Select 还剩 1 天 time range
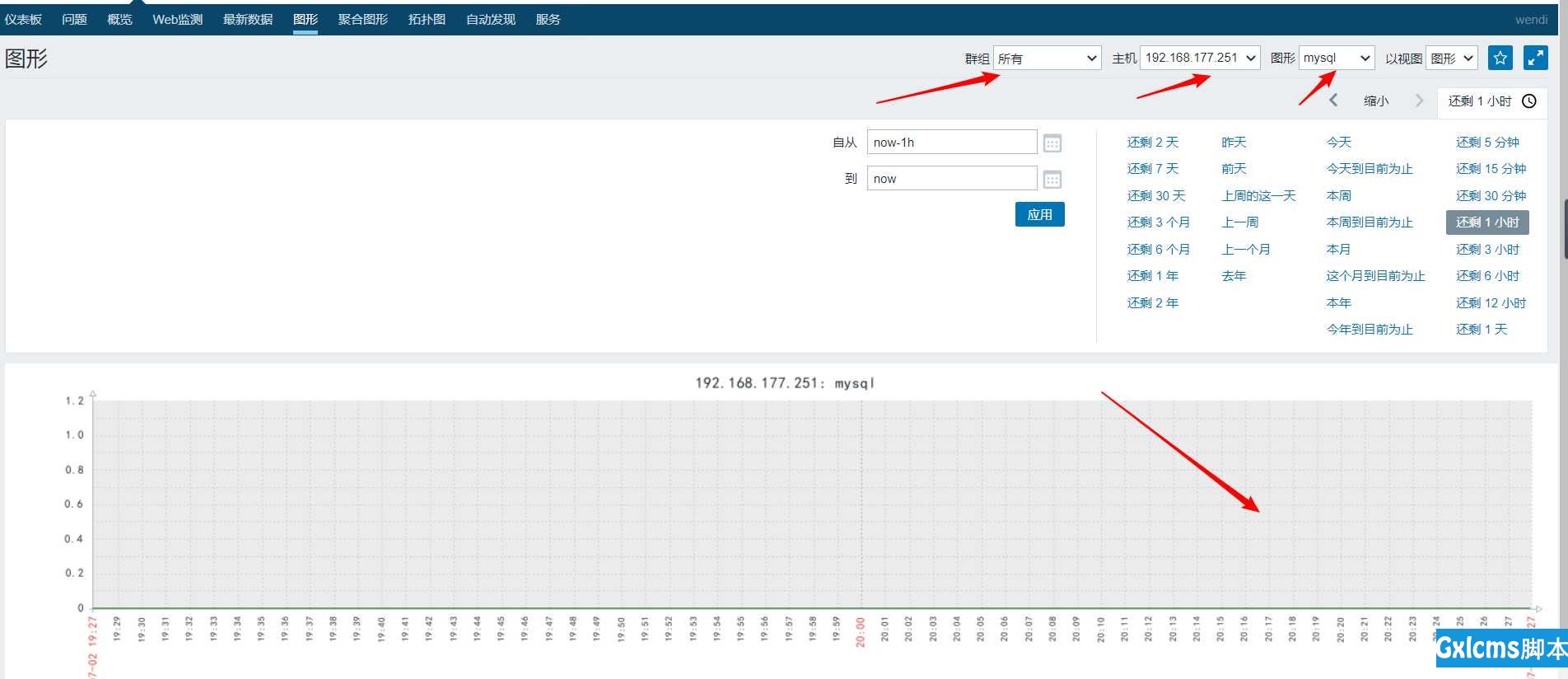1568x679 pixels. pyautogui.click(x=1482, y=329)
